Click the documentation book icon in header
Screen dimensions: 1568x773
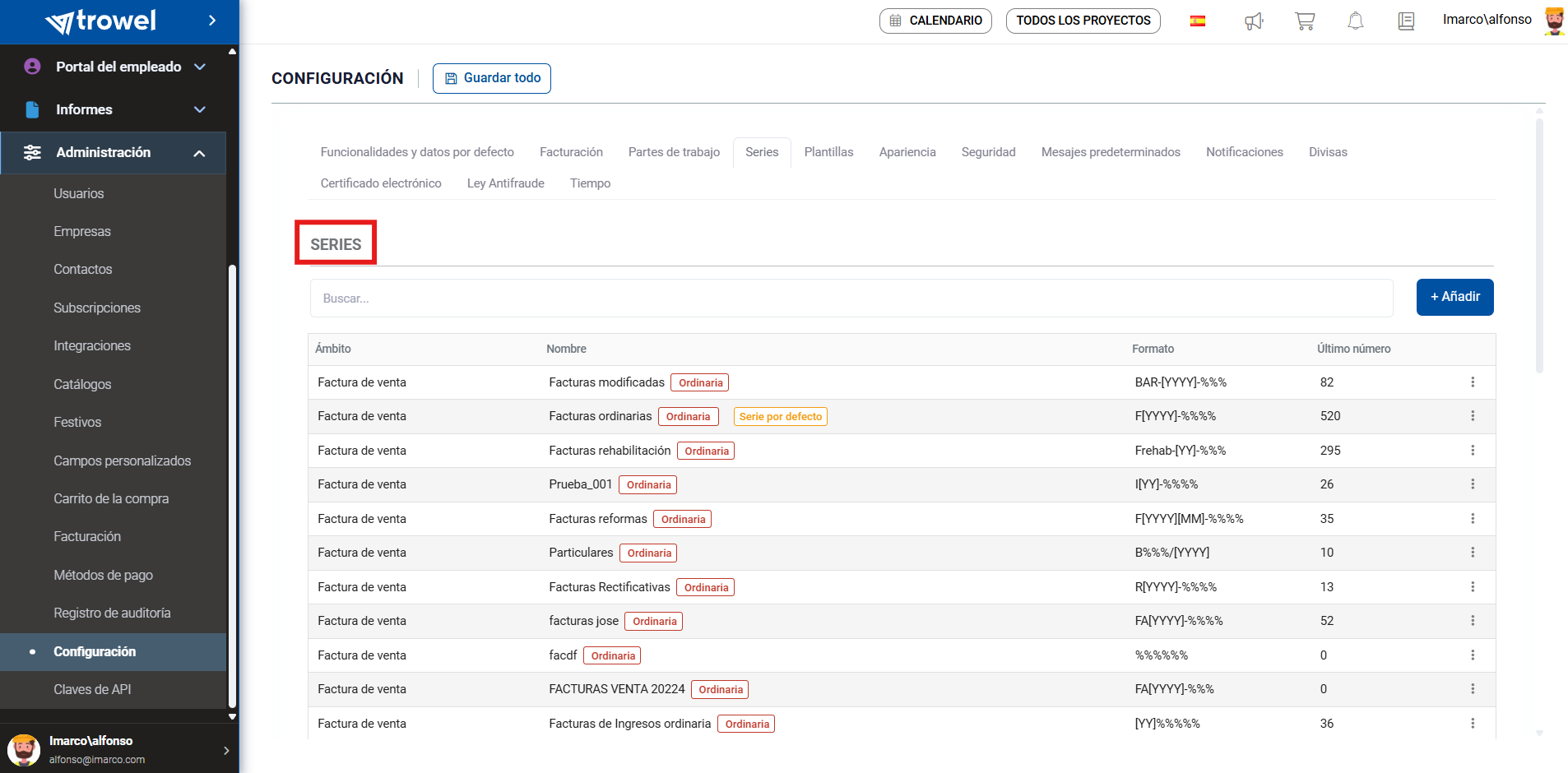pos(1406,21)
